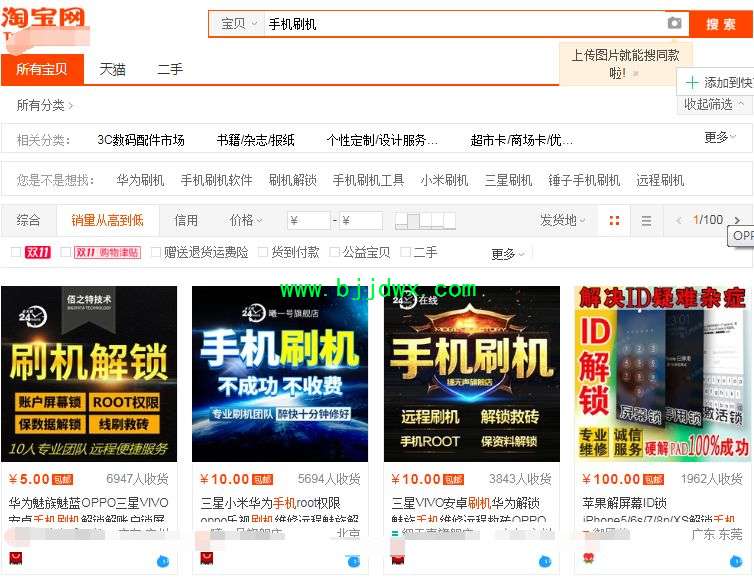
Task: Click the maximum price input field
Action: (361, 221)
